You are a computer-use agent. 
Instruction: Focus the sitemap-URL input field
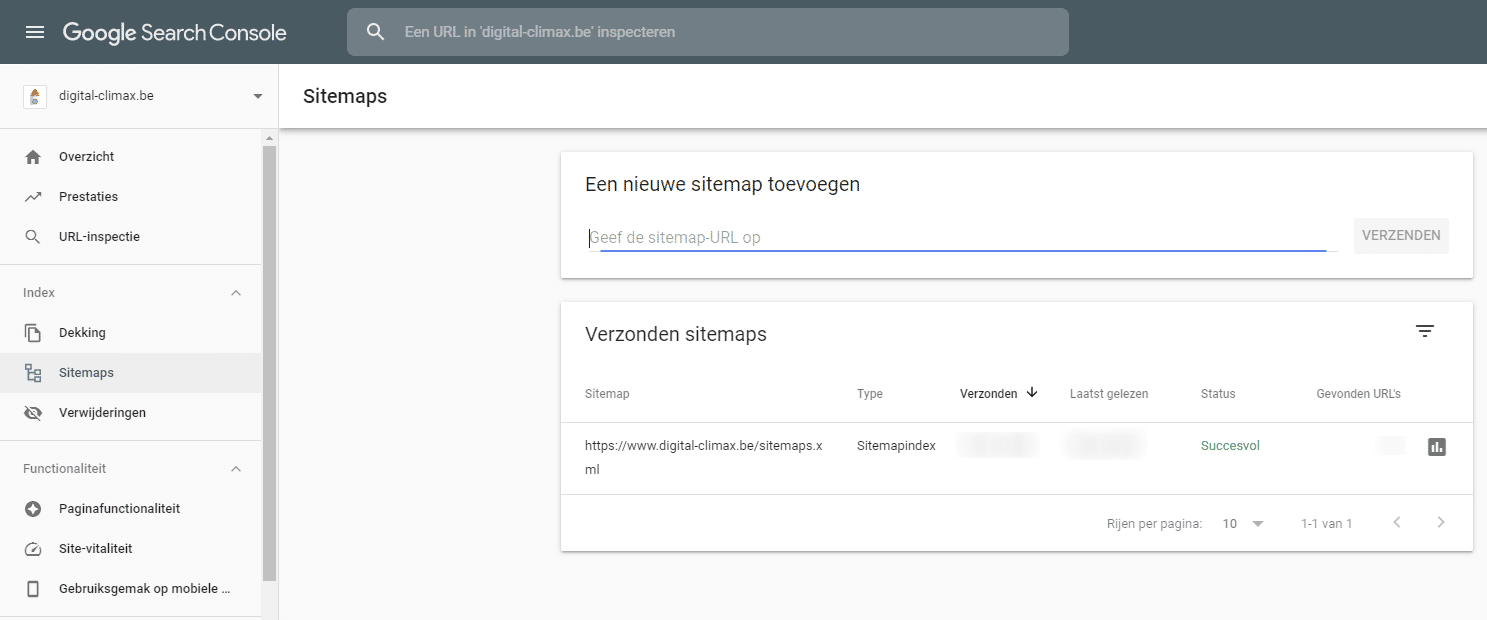(x=961, y=237)
